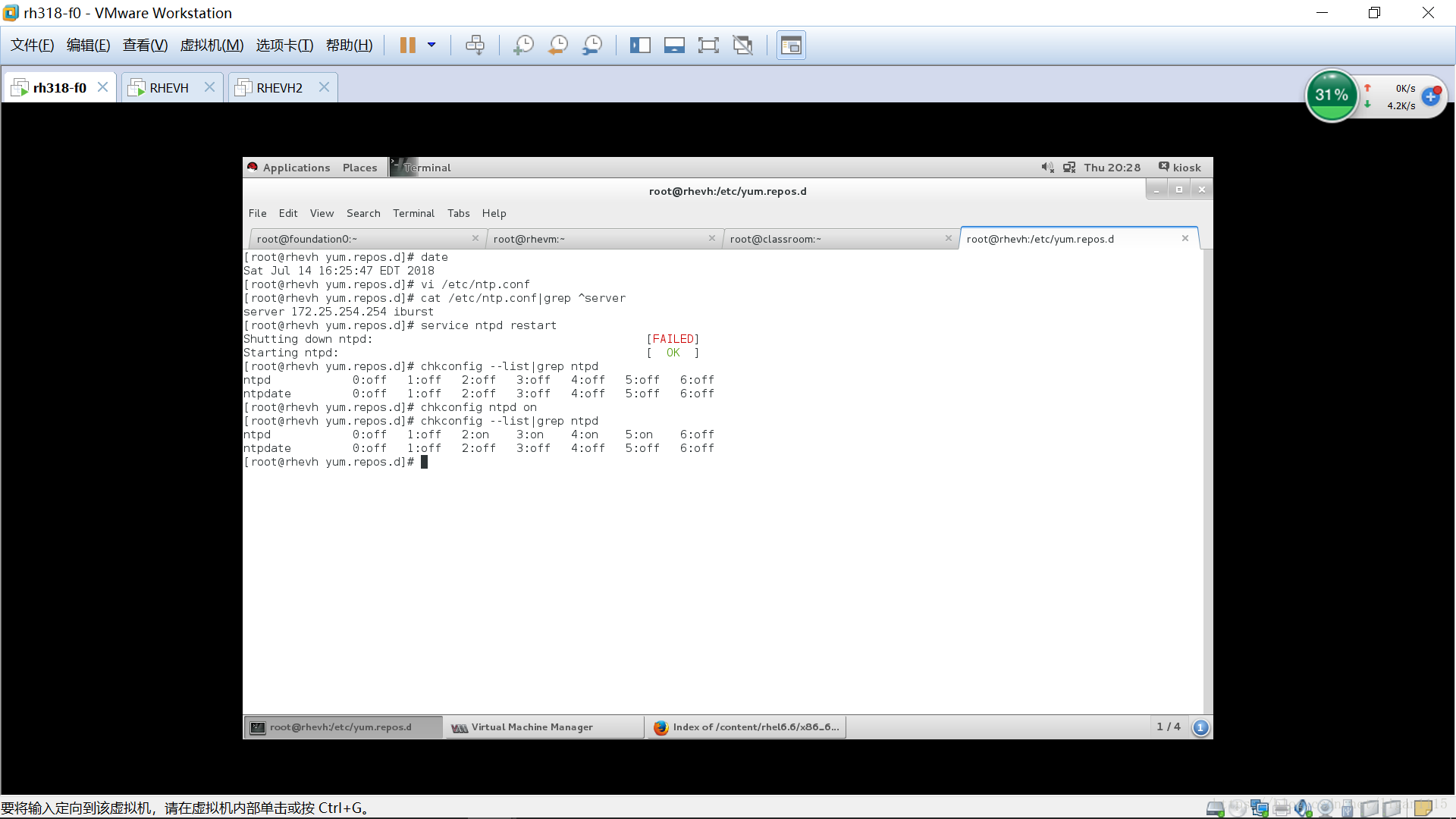This screenshot has height=819, width=1456.
Task: Open the terminal File menu
Action: coord(257,213)
